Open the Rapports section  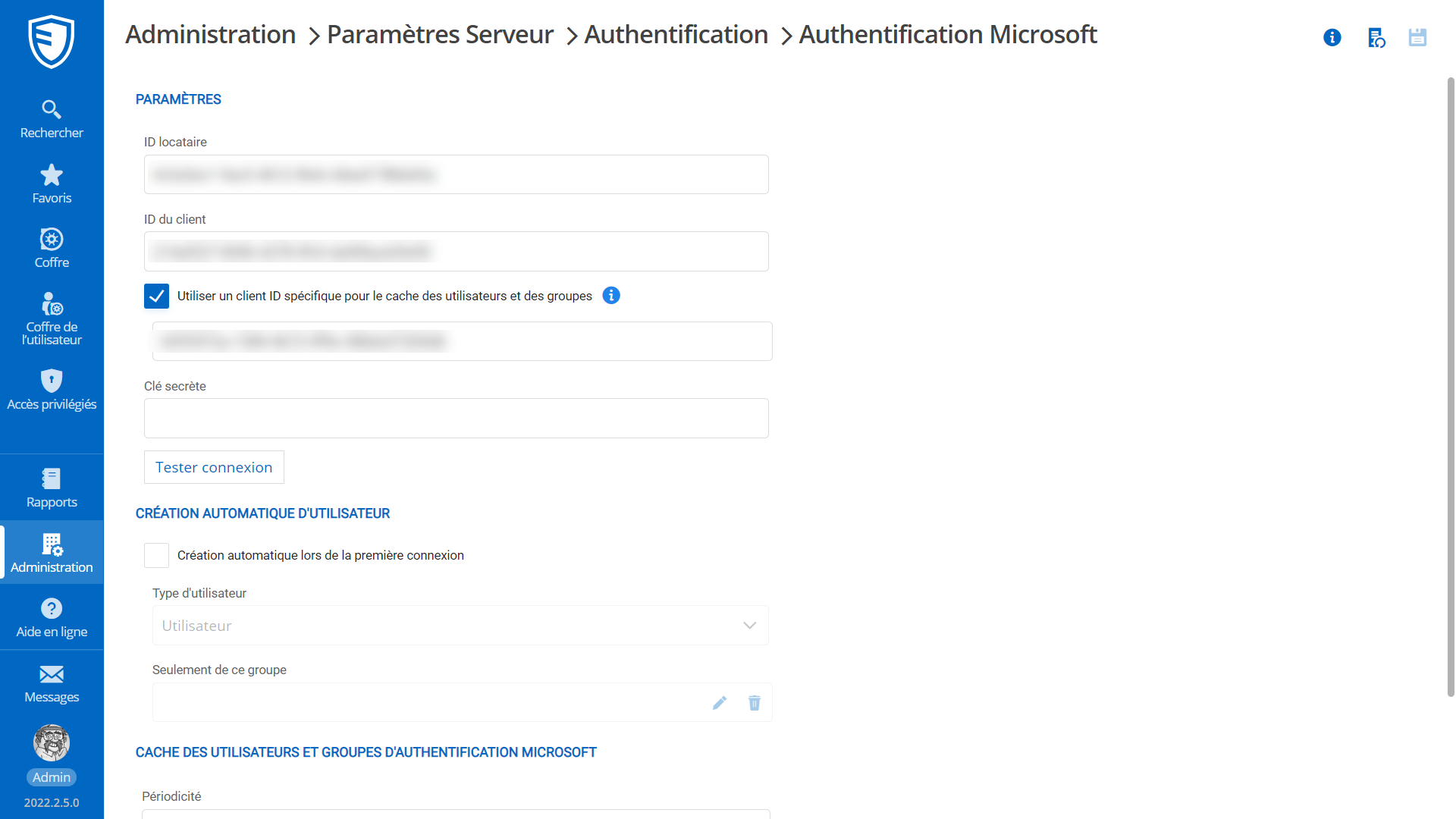coord(52,487)
